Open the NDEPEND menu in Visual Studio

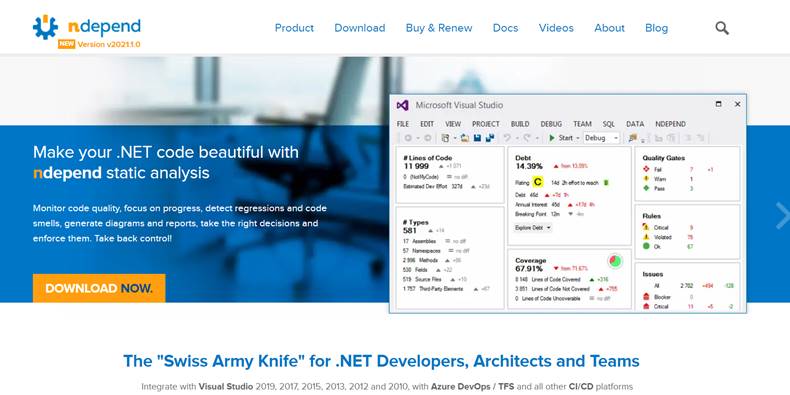[670, 124]
